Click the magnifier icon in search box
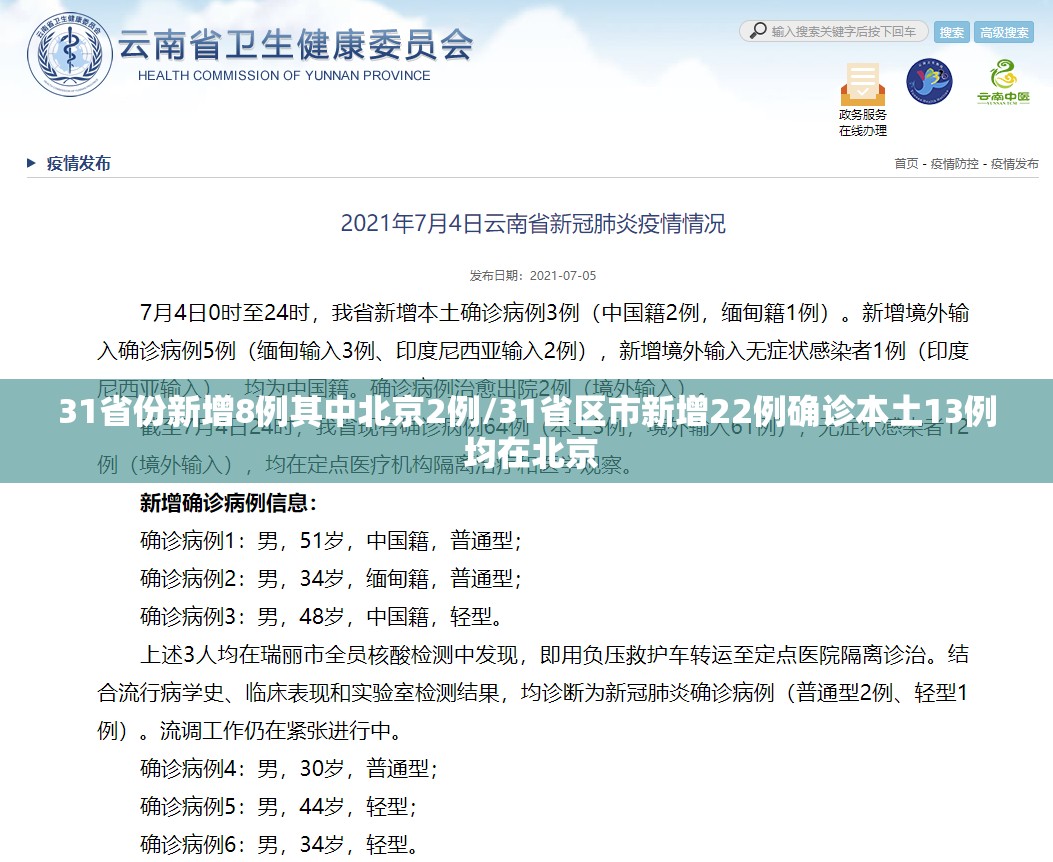Screen dimensions: 1053x862 point(758,31)
